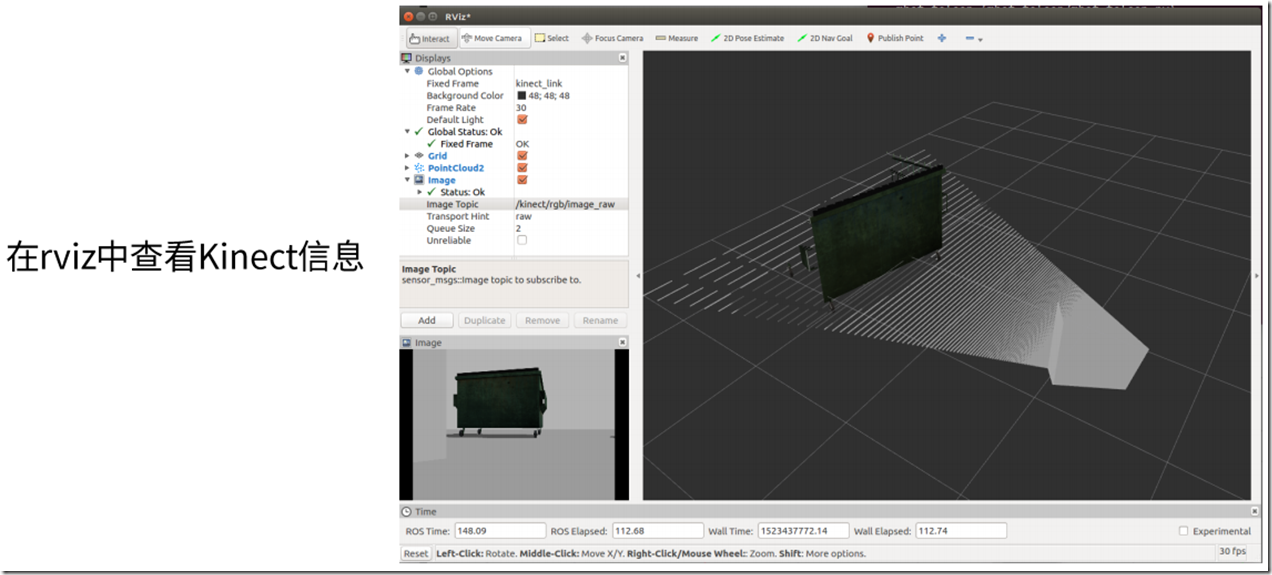Image resolution: width=1272 pixels, height=575 pixels.
Task: Pick the Measure tool
Action: point(676,39)
